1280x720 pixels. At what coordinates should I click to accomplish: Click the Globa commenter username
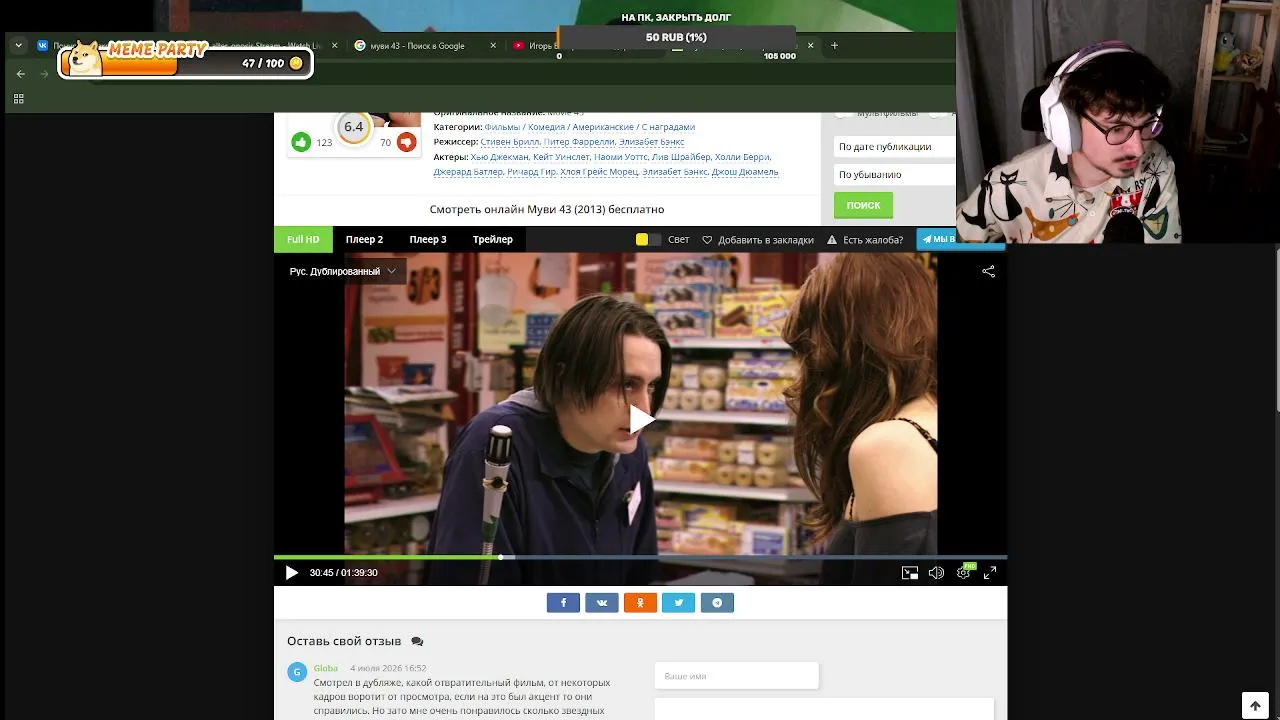(326, 668)
